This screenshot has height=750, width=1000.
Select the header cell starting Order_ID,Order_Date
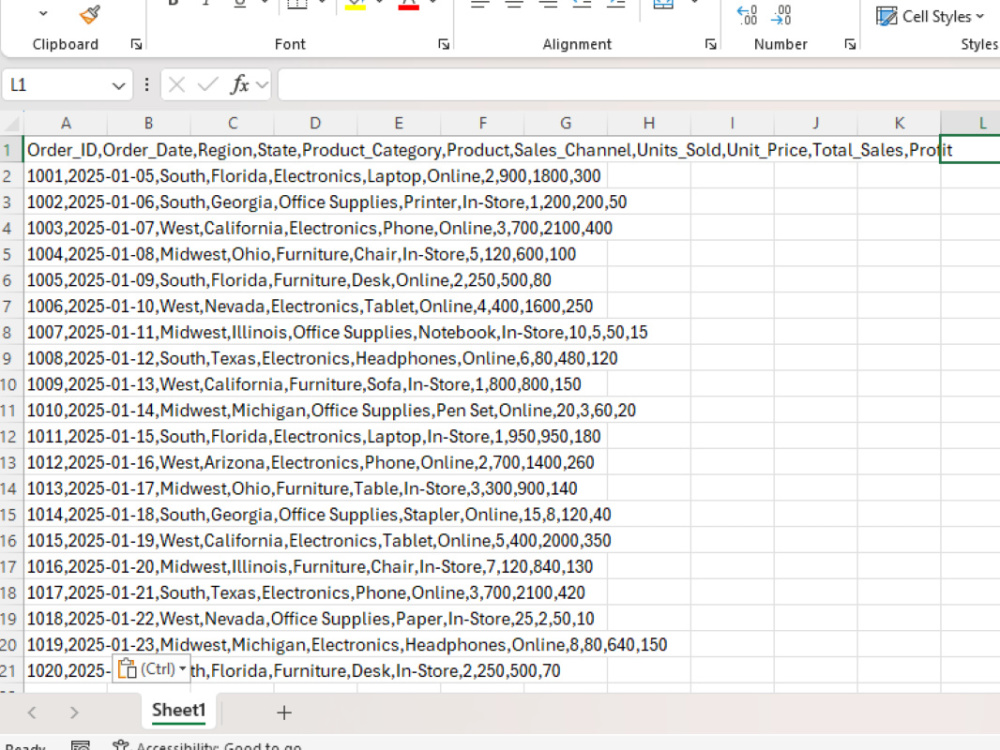[65, 150]
